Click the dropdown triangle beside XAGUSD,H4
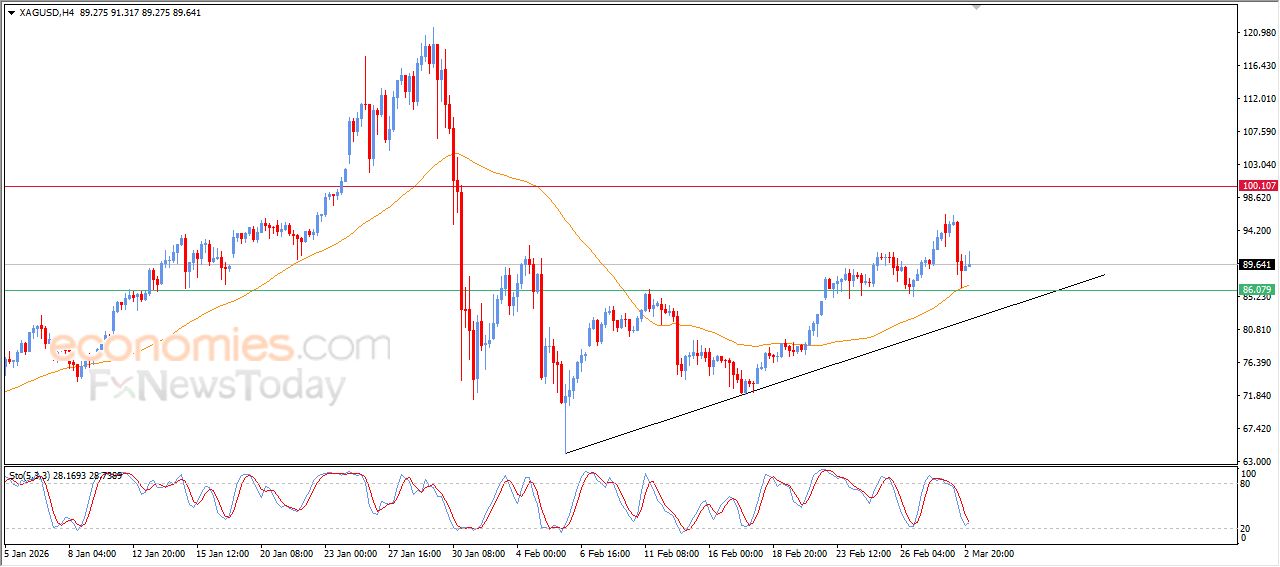1280x567 pixels. tap(11, 13)
